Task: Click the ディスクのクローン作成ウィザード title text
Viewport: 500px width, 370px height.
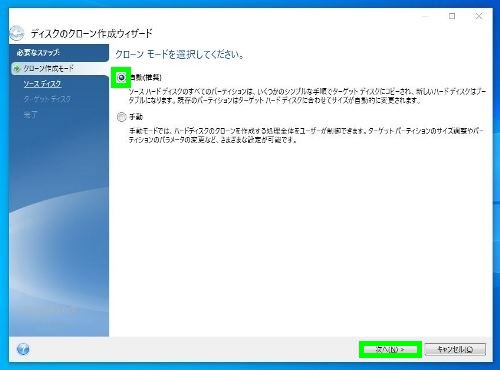Action: point(91,34)
